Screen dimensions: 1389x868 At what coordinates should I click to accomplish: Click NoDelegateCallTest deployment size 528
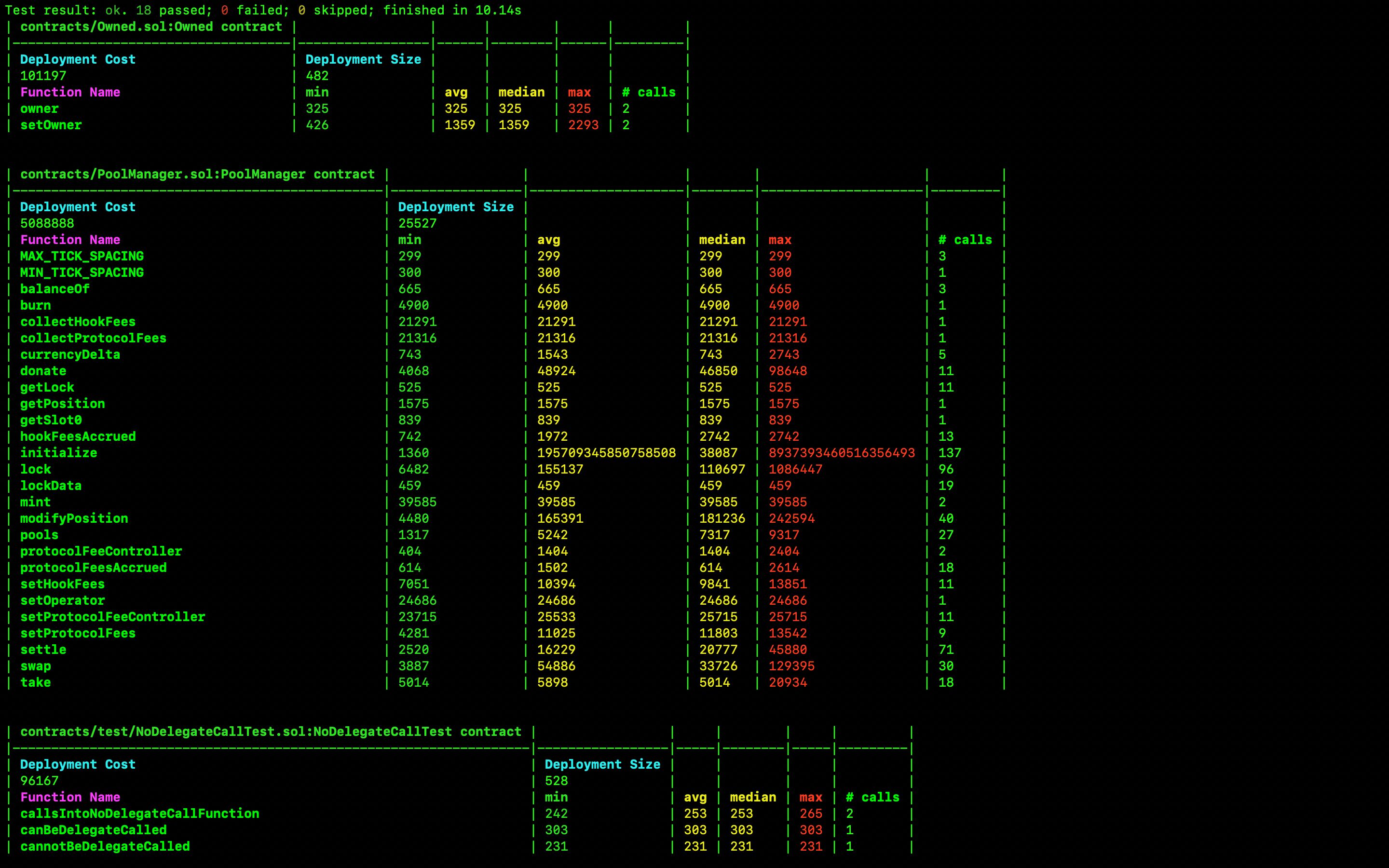[x=556, y=781]
